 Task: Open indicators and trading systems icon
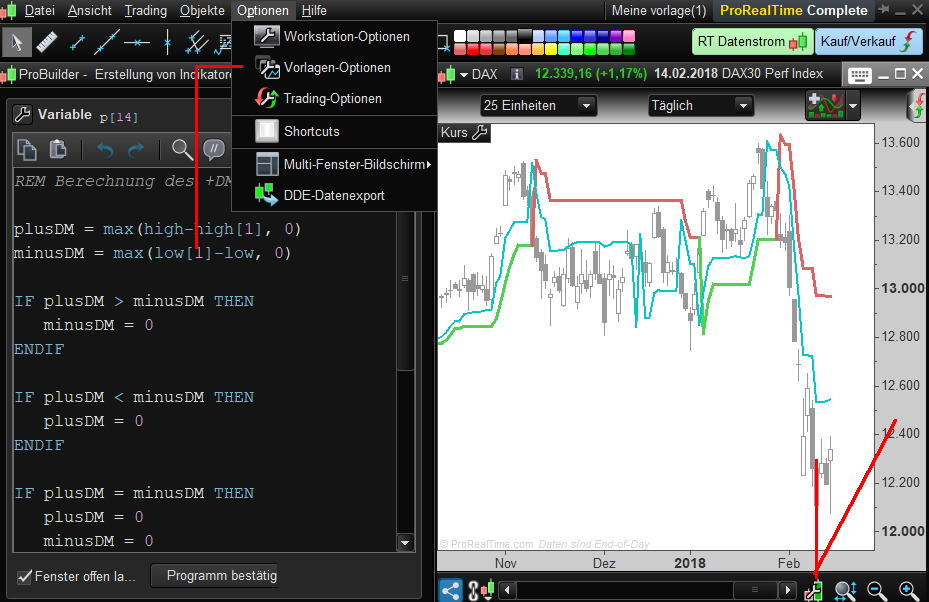[x=825, y=106]
